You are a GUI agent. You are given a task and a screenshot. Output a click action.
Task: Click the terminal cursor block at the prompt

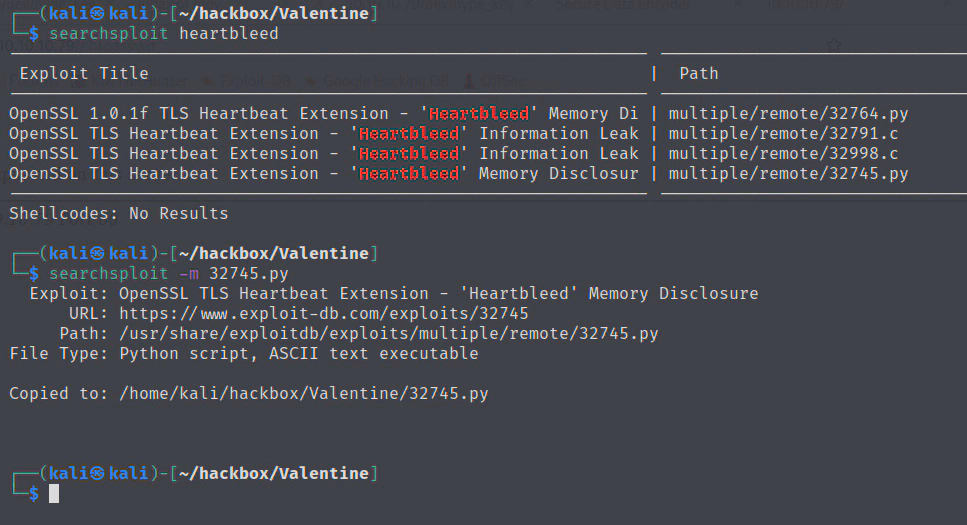point(54,493)
